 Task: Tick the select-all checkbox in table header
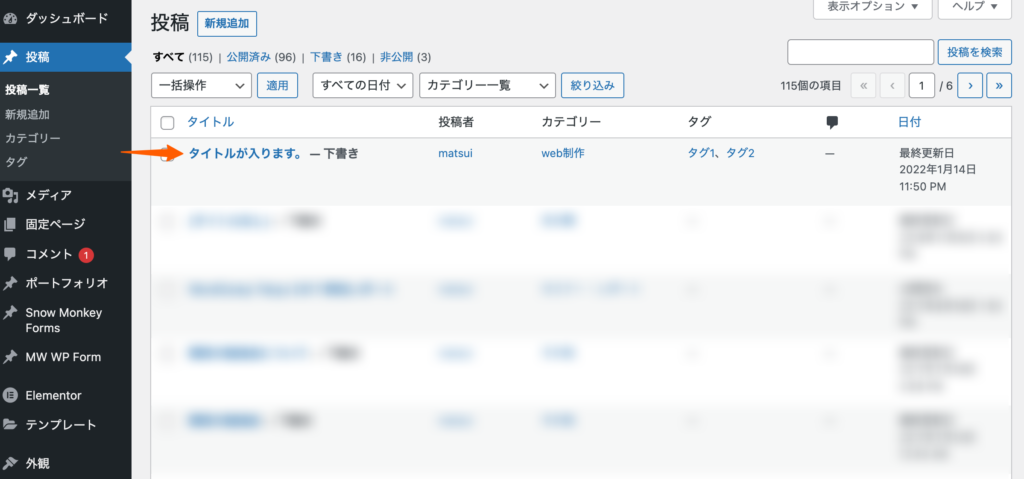coord(168,122)
